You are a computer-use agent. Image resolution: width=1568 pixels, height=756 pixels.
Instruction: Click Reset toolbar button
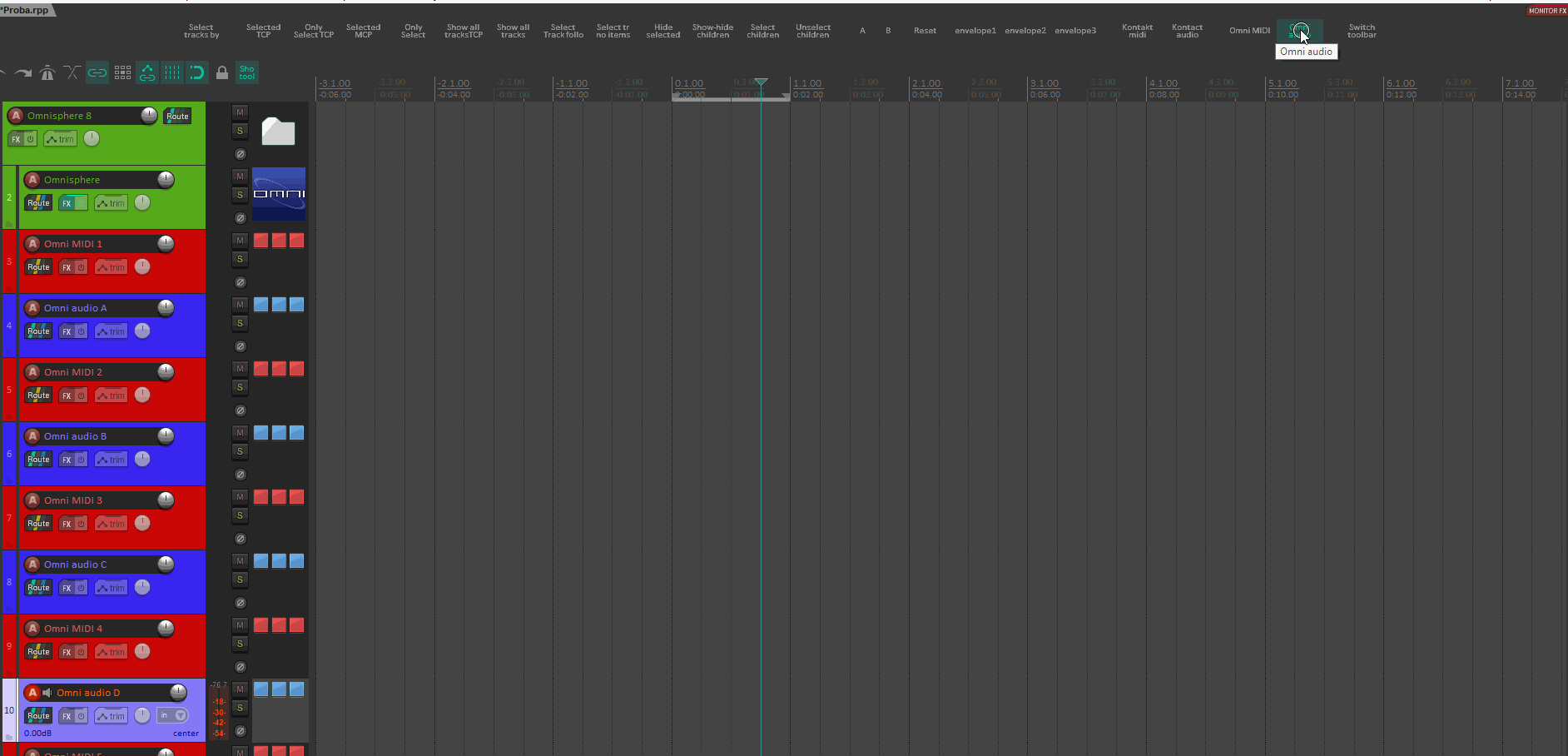[925, 31]
